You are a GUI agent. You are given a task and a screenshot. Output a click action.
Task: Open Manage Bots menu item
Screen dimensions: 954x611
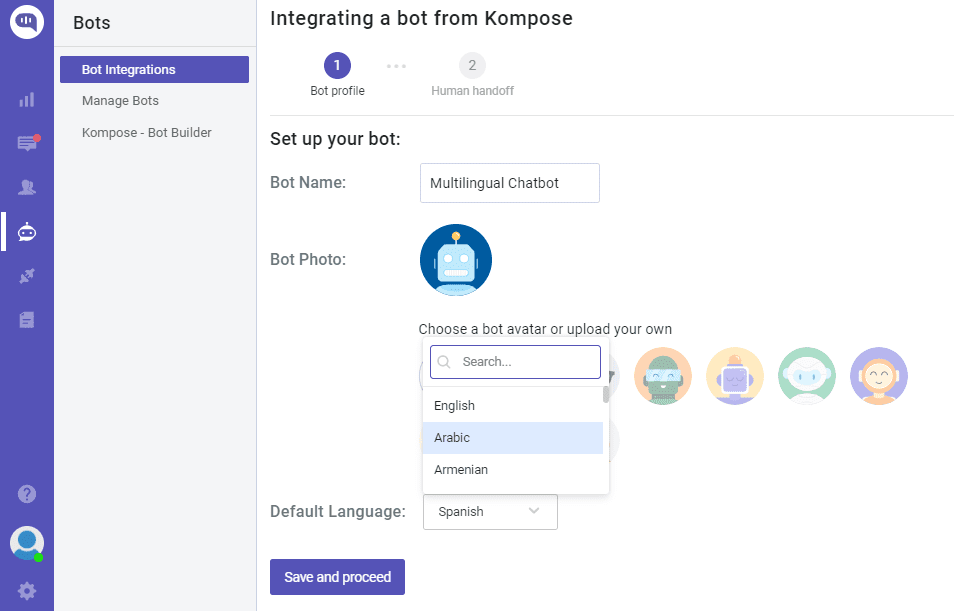120,100
